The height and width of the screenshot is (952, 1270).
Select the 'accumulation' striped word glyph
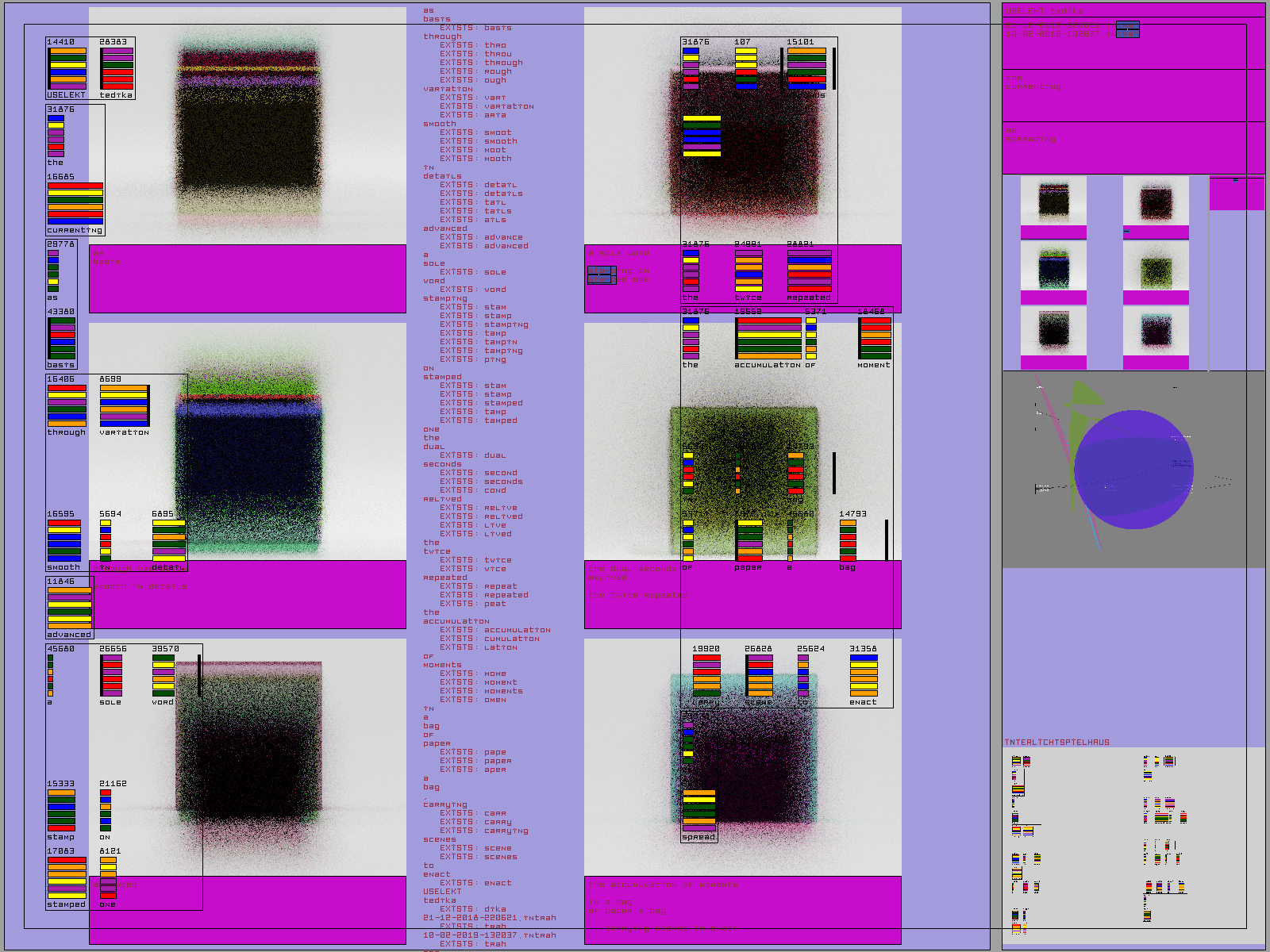click(x=768, y=338)
